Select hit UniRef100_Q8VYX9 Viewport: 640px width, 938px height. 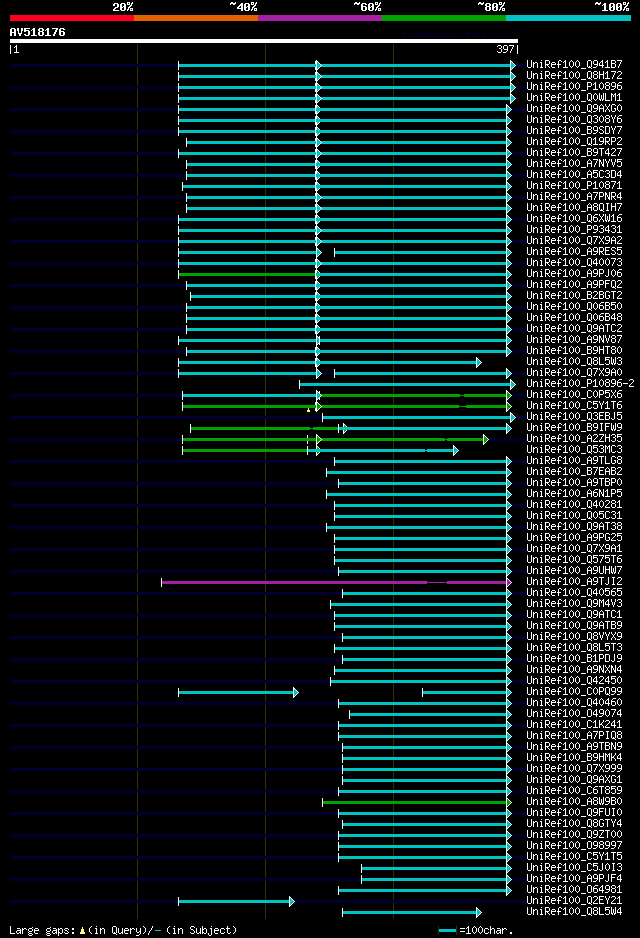coord(574,636)
